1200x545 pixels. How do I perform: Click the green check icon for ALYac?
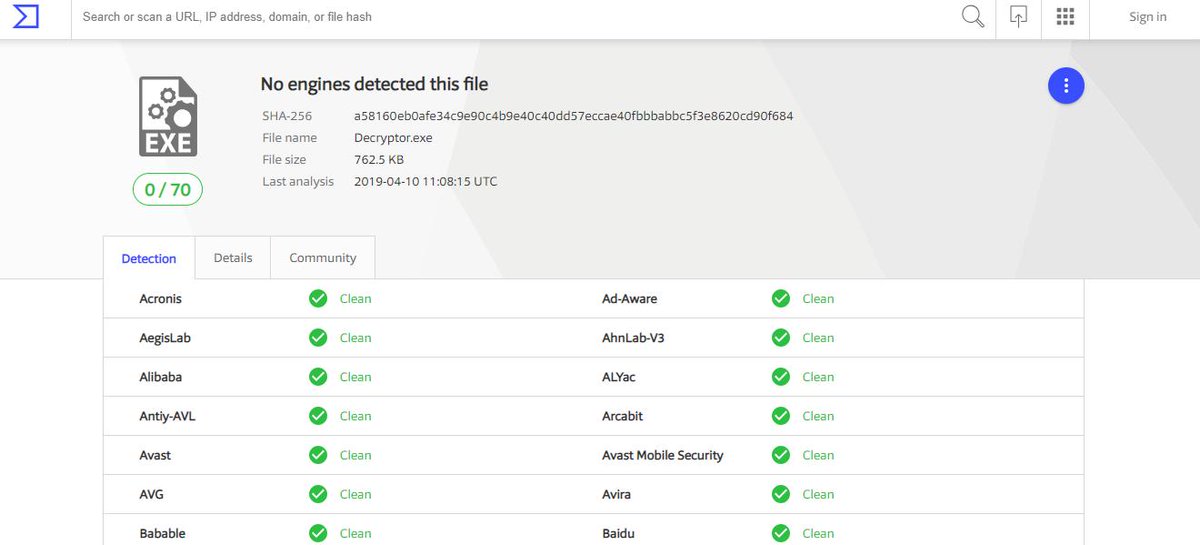[x=781, y=377]
